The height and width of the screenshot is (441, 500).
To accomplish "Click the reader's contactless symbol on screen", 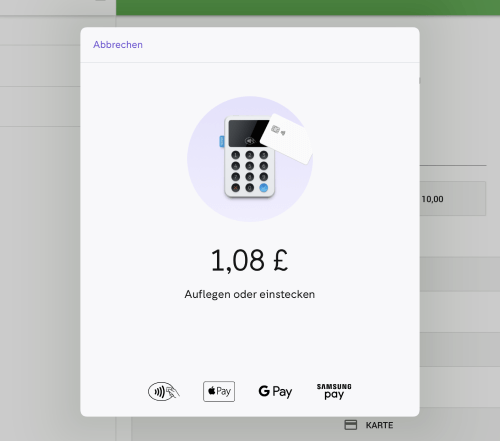I will [250, 141].
